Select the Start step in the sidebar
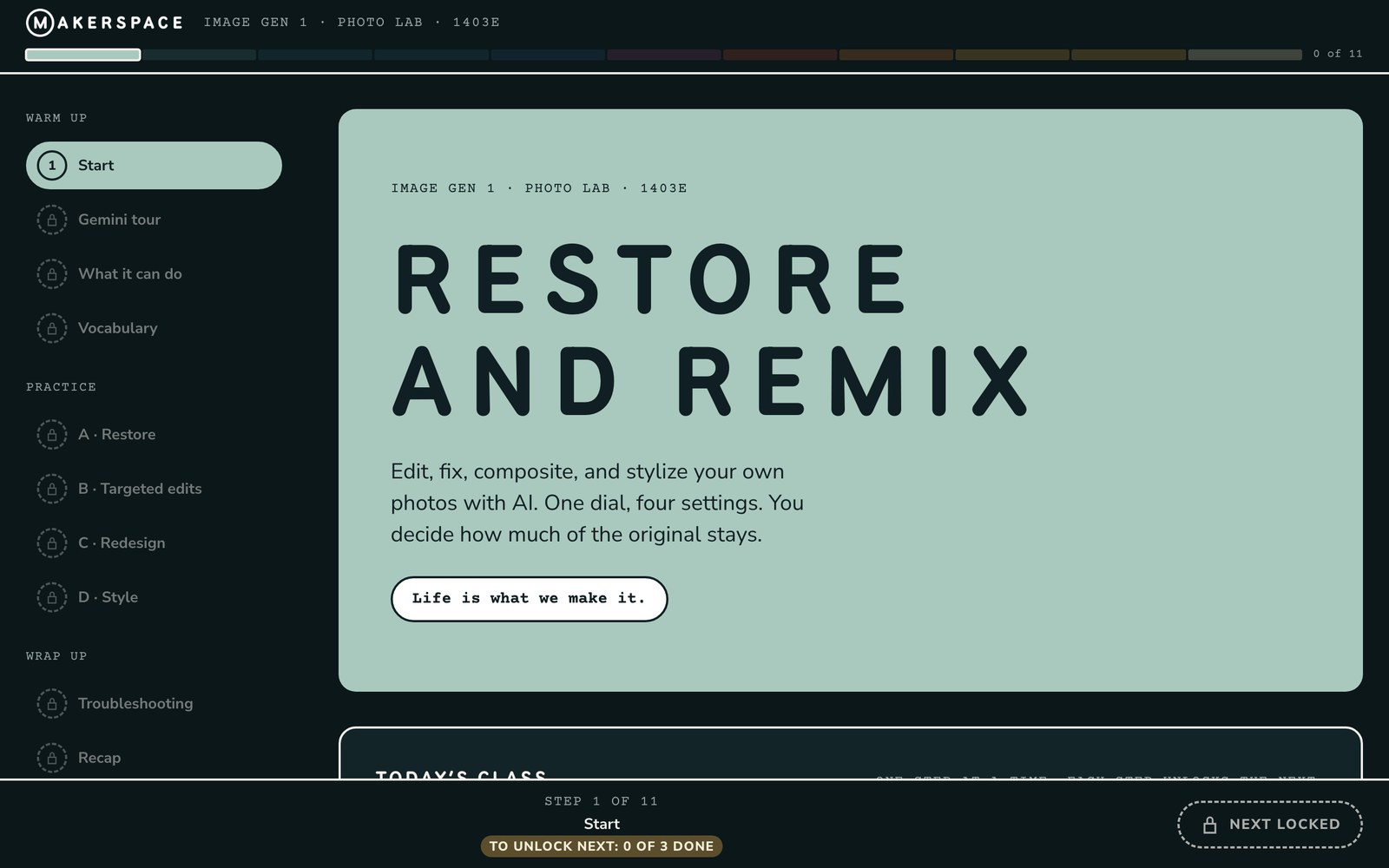Image resolution: width=1389 pixels, height=868 pixels. pos(154,165)
